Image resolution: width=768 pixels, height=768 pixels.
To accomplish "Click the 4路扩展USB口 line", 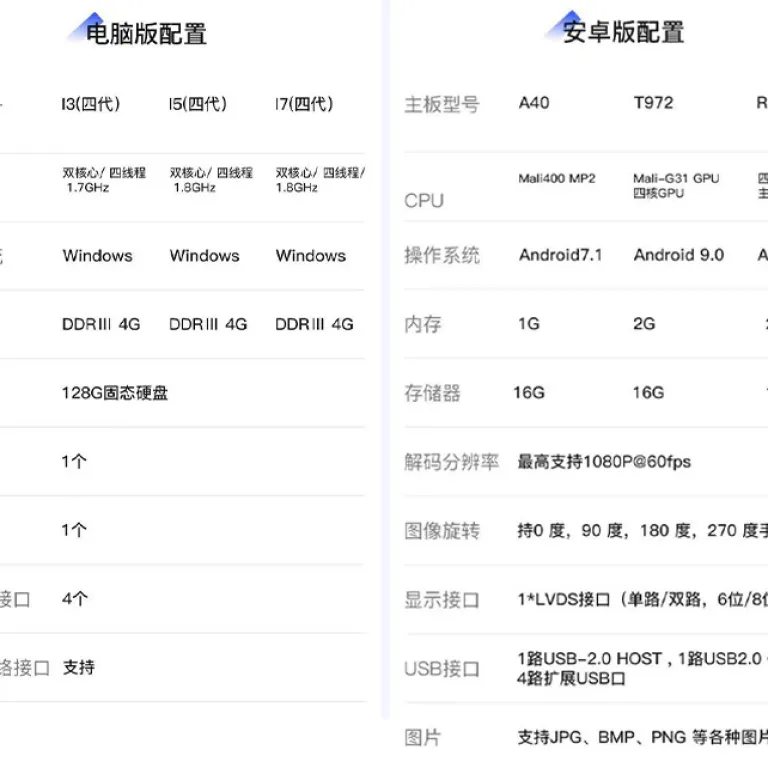I will point(571,678).
